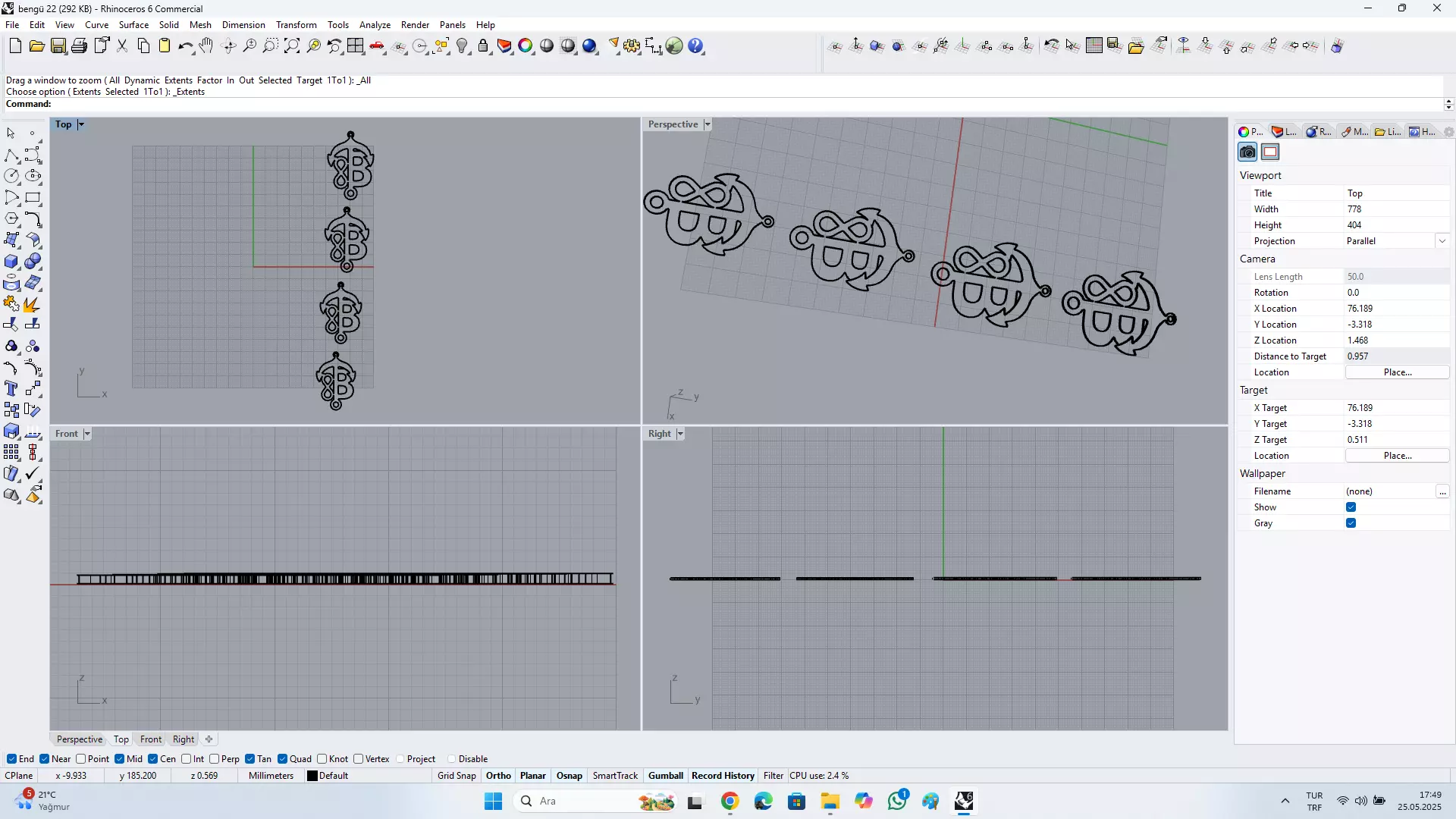This screenshot has width=1456, height=819.
Task: Select the Pan view hand tool
Action: click(x=206, y=46)
